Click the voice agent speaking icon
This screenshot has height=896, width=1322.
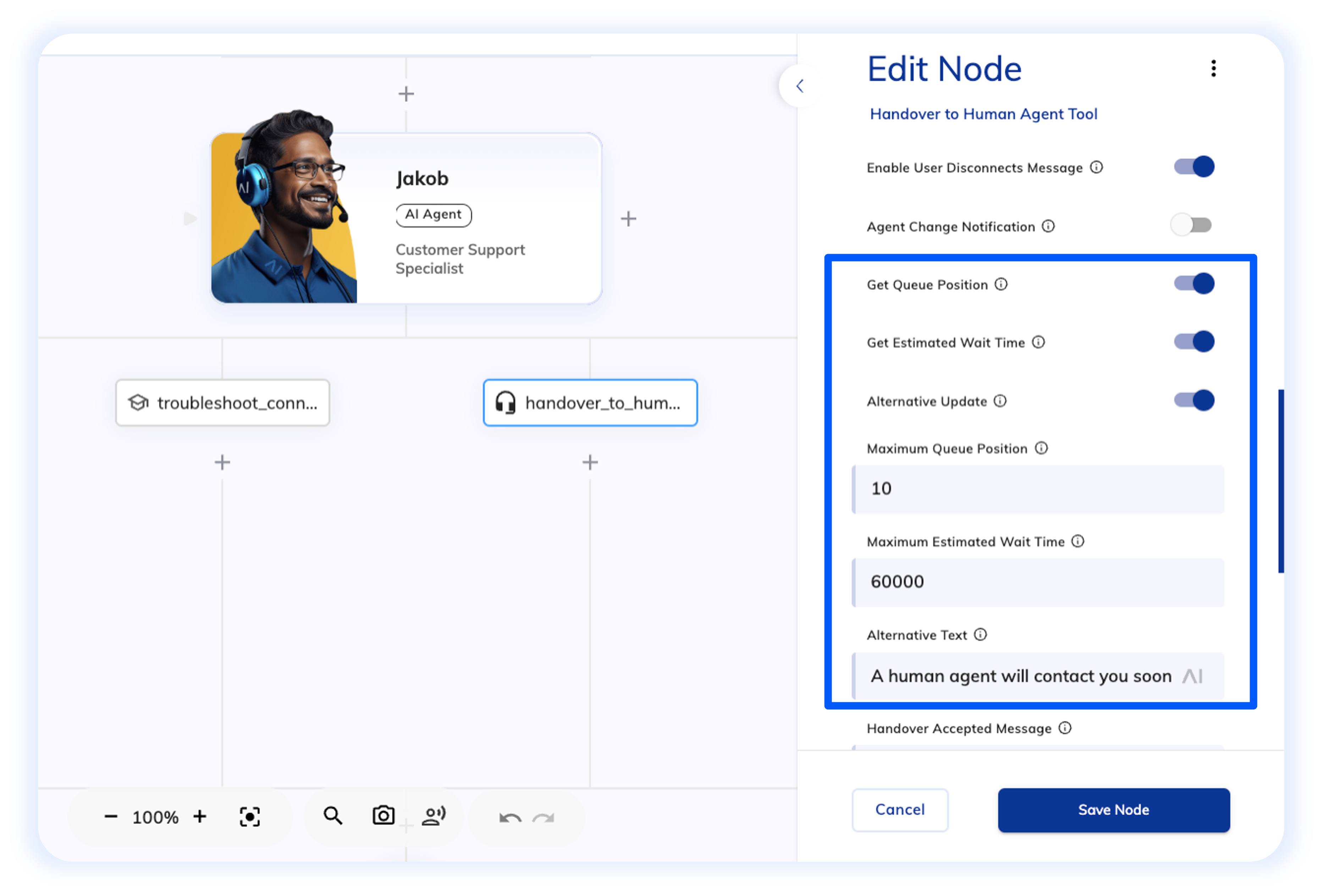point(434,816)
